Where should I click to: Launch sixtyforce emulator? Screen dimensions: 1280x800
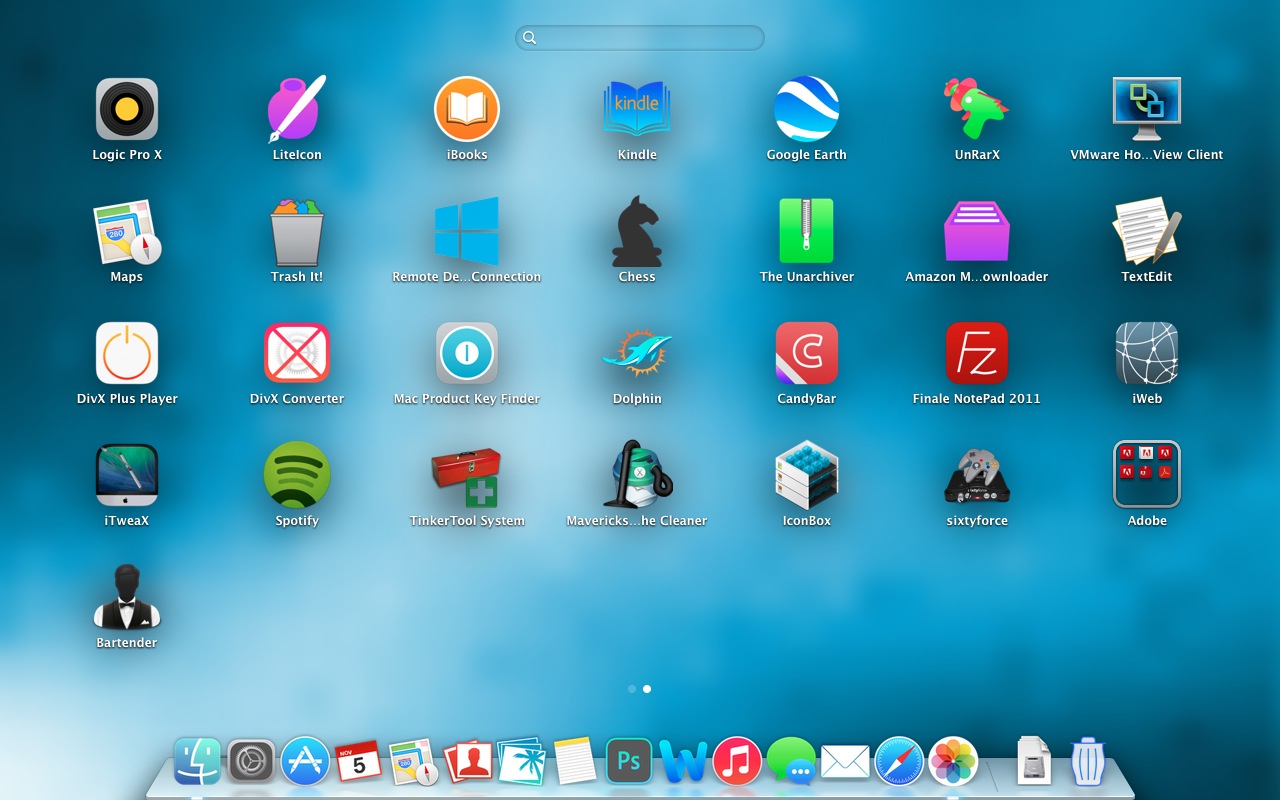click(x=977, y=475)
